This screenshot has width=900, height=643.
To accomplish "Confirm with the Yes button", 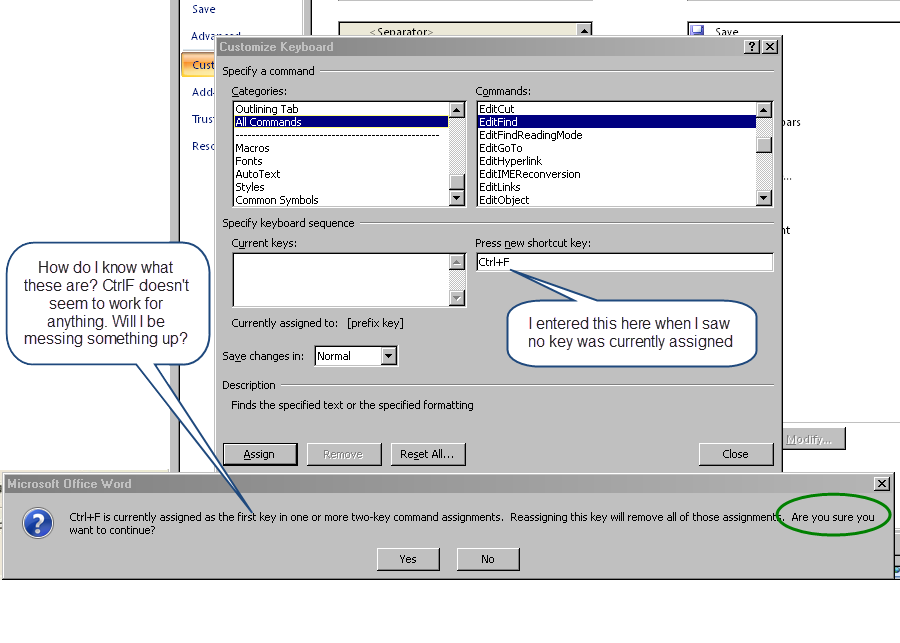I will pyautogui.click(x=408, y=559).
